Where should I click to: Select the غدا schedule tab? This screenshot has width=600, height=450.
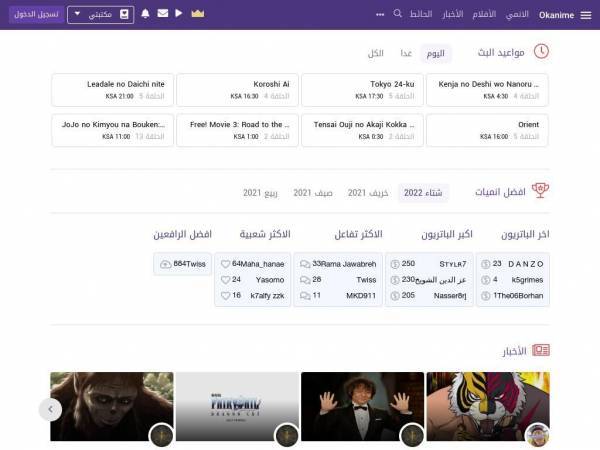tap(406, 54)
